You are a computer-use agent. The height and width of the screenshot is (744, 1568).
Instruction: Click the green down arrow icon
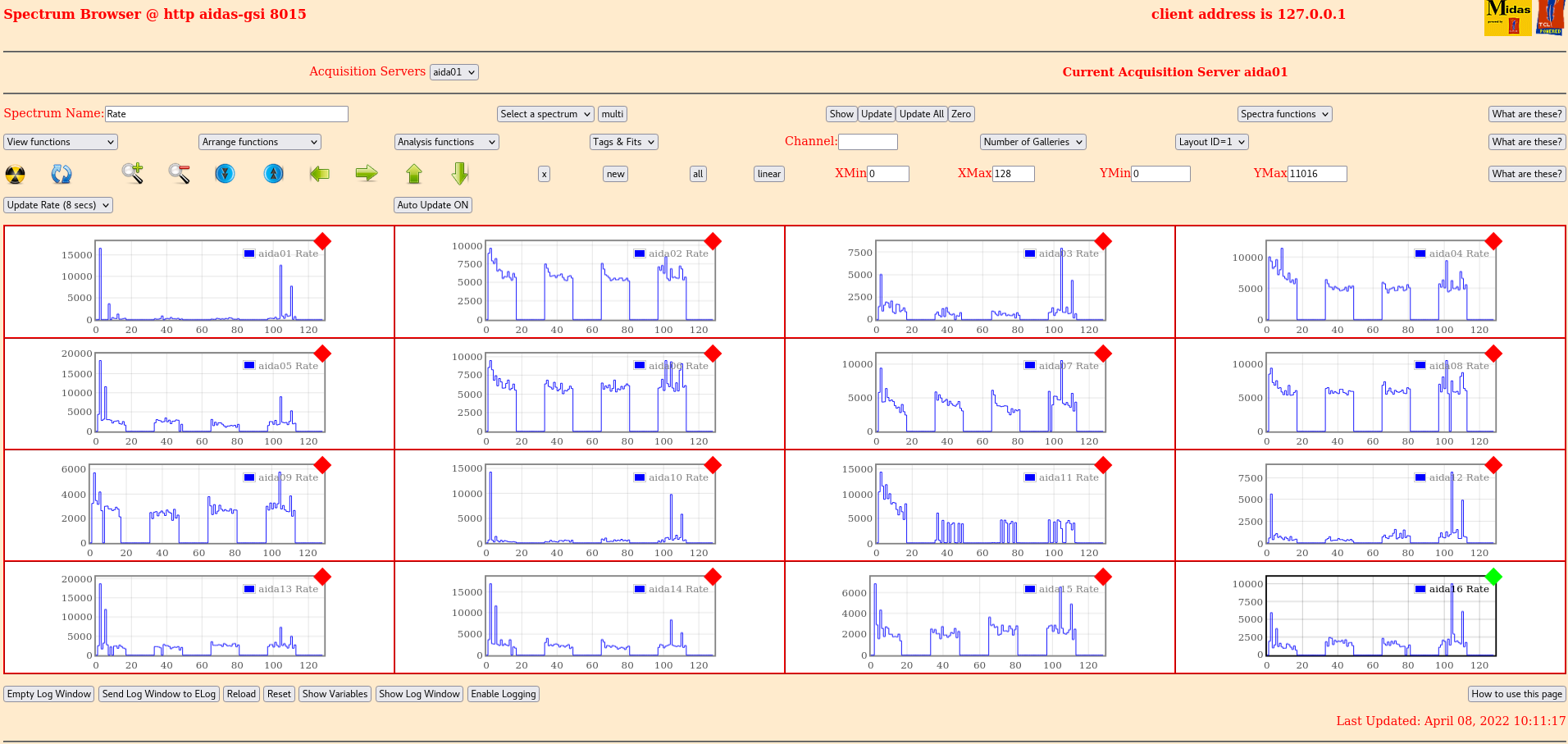point(460,173)
